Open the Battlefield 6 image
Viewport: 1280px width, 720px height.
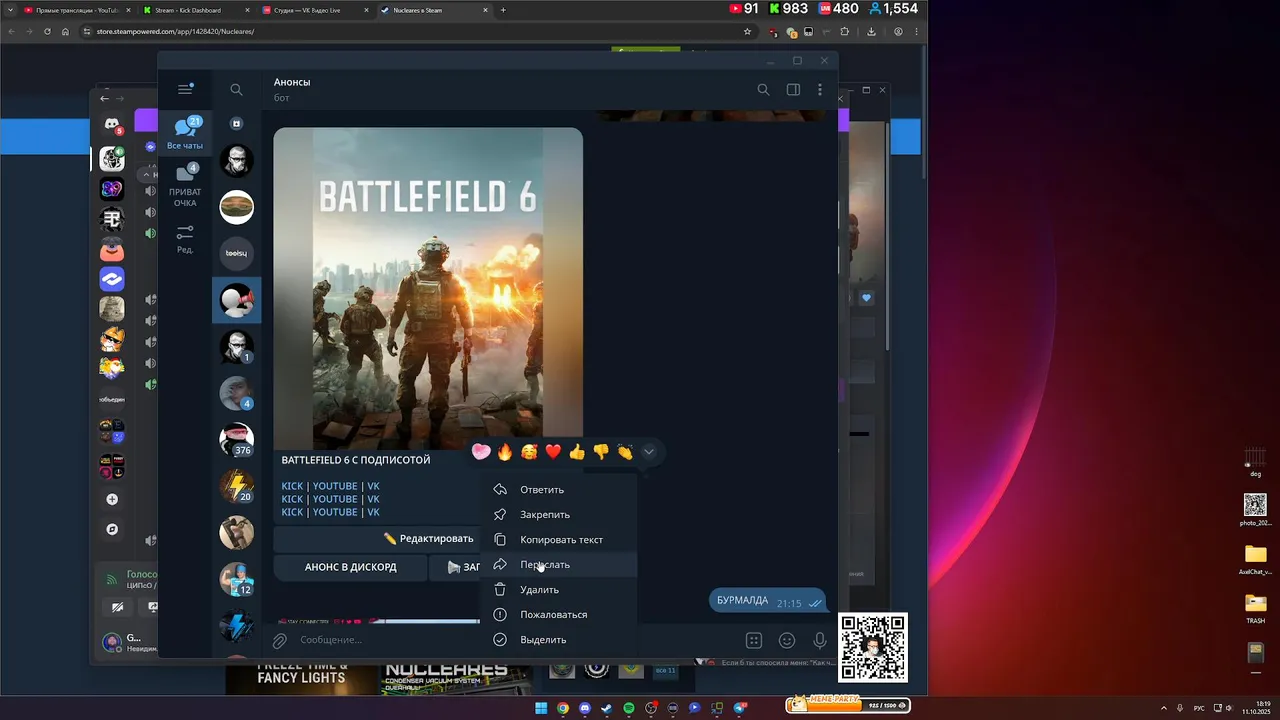(x=428, y=288)
